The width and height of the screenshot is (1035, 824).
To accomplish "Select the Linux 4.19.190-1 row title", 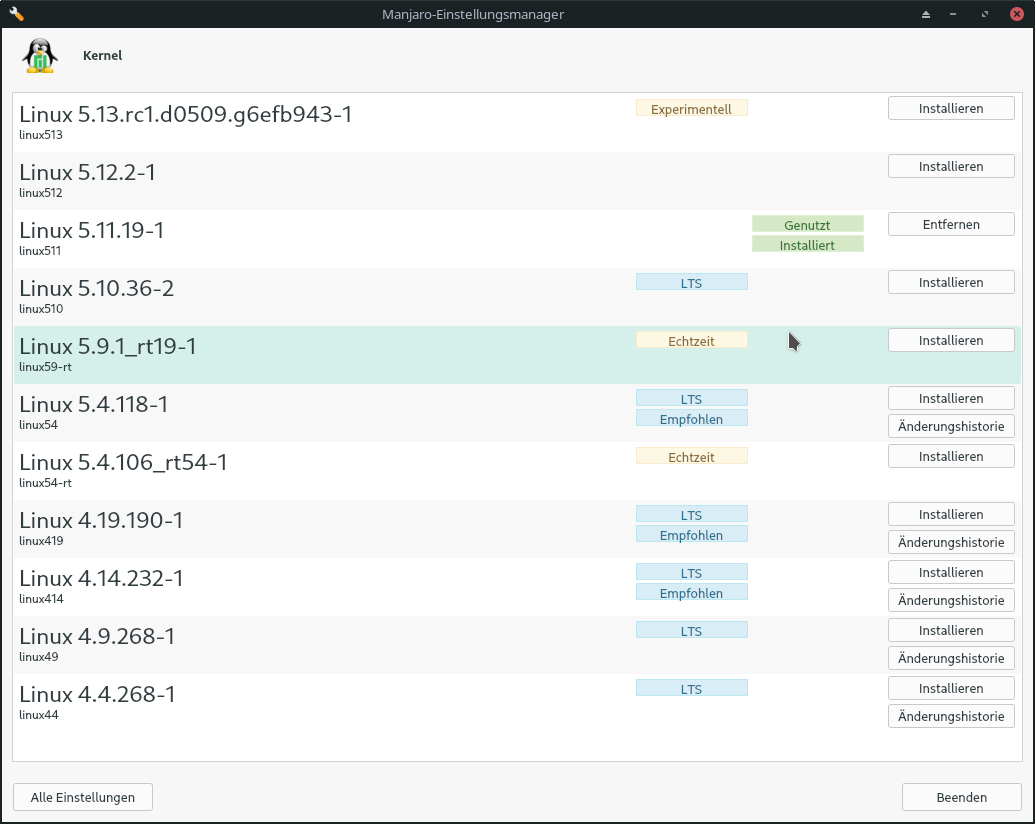I will coord(101,520).
